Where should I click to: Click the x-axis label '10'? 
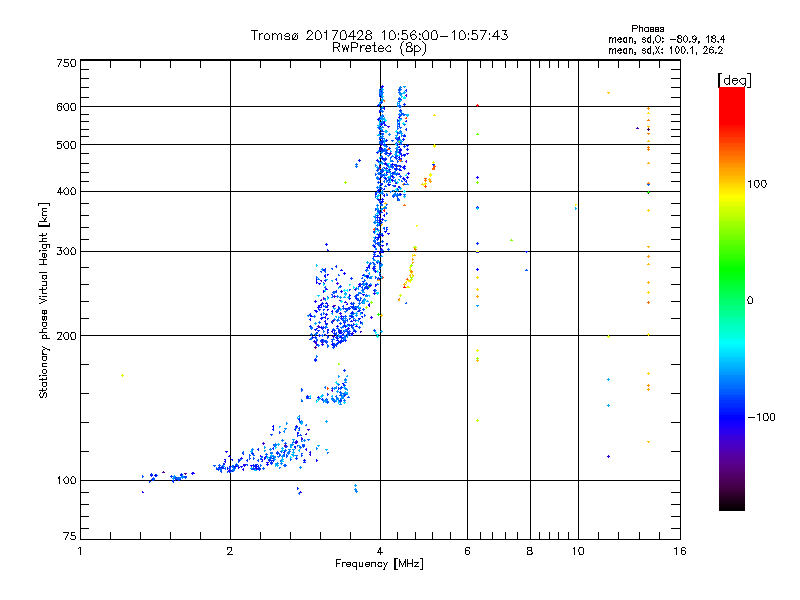578,551
